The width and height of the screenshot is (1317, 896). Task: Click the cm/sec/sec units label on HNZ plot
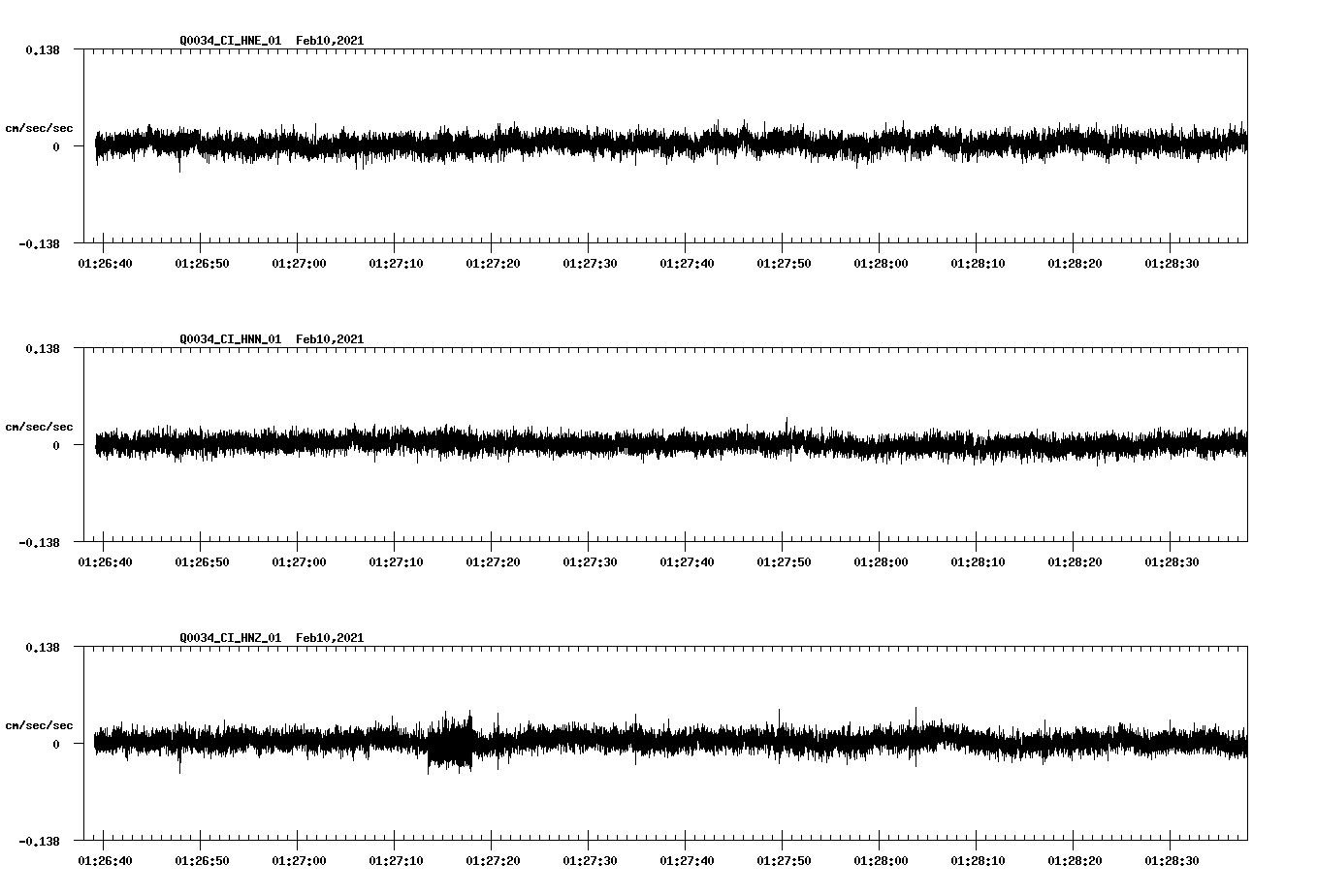pos(40,724)
